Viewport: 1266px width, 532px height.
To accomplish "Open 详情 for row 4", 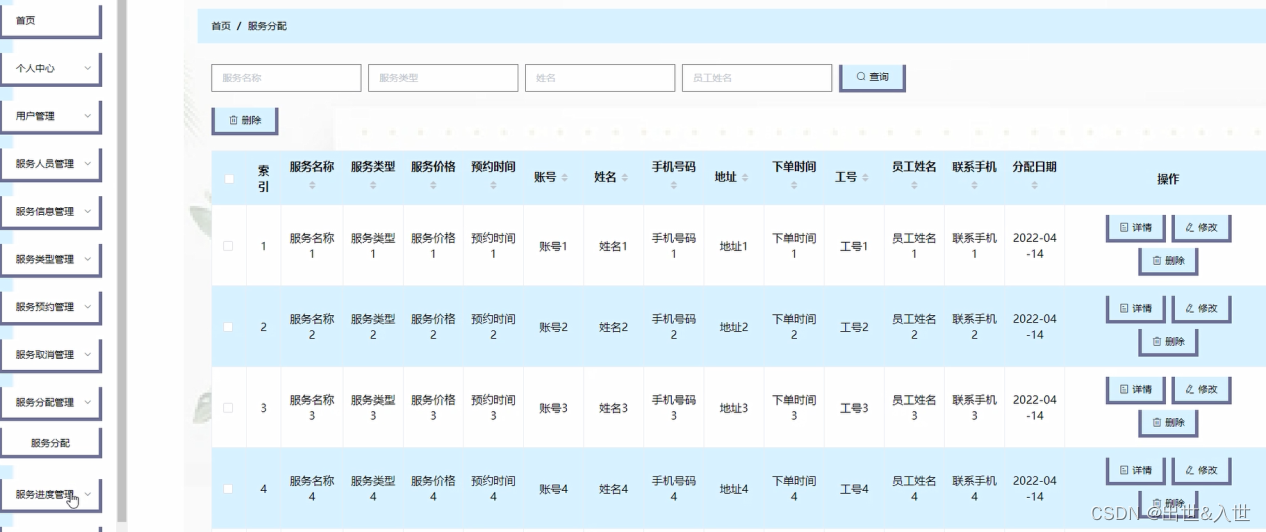I will coord(1135,470).
